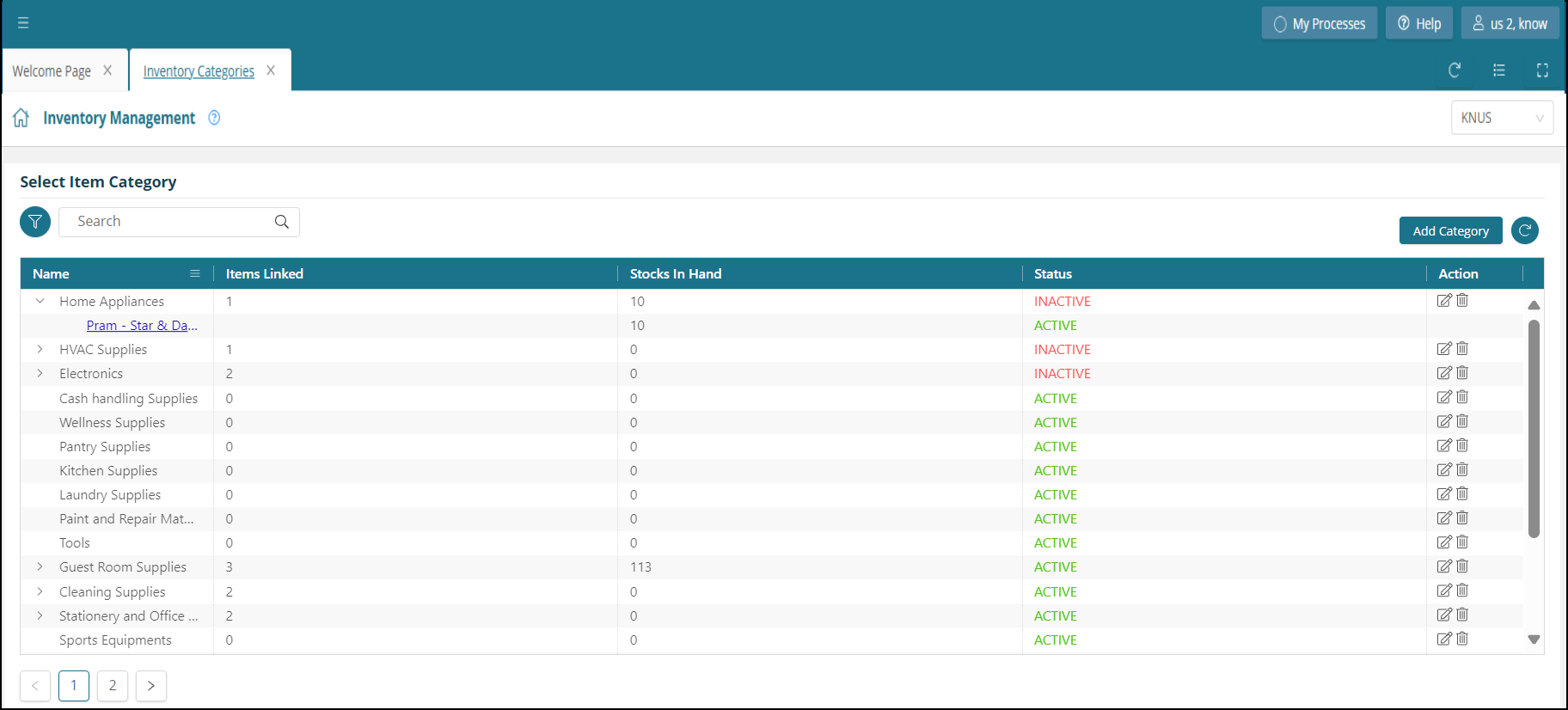1568x710 pixels.
Task: Toggle fullscreen mode in the tab bar
Action: coord(1542,70)
